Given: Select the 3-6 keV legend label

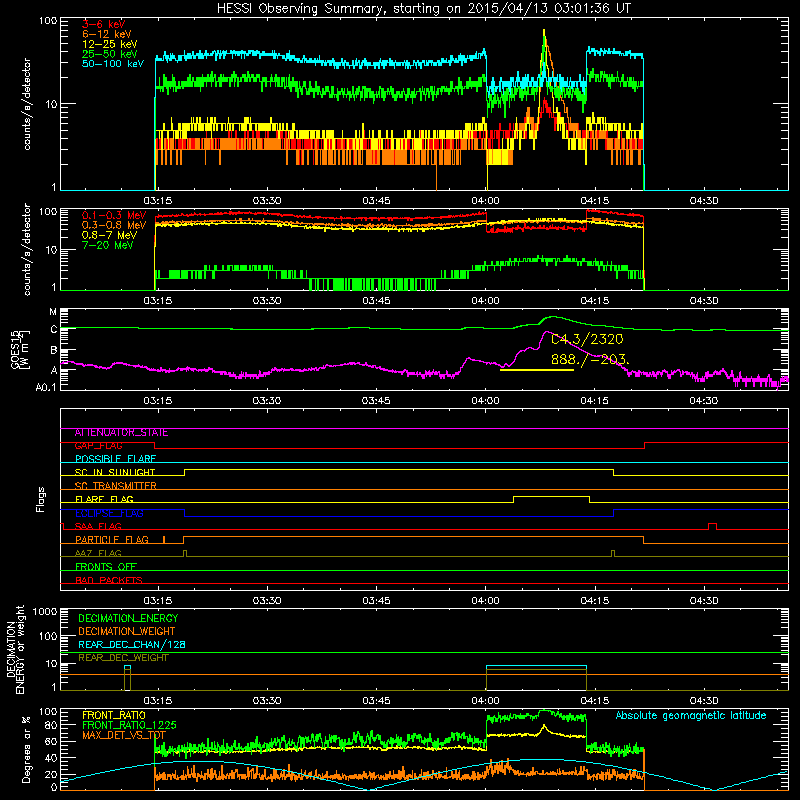Looking at the screenshot, I should 104,24.
